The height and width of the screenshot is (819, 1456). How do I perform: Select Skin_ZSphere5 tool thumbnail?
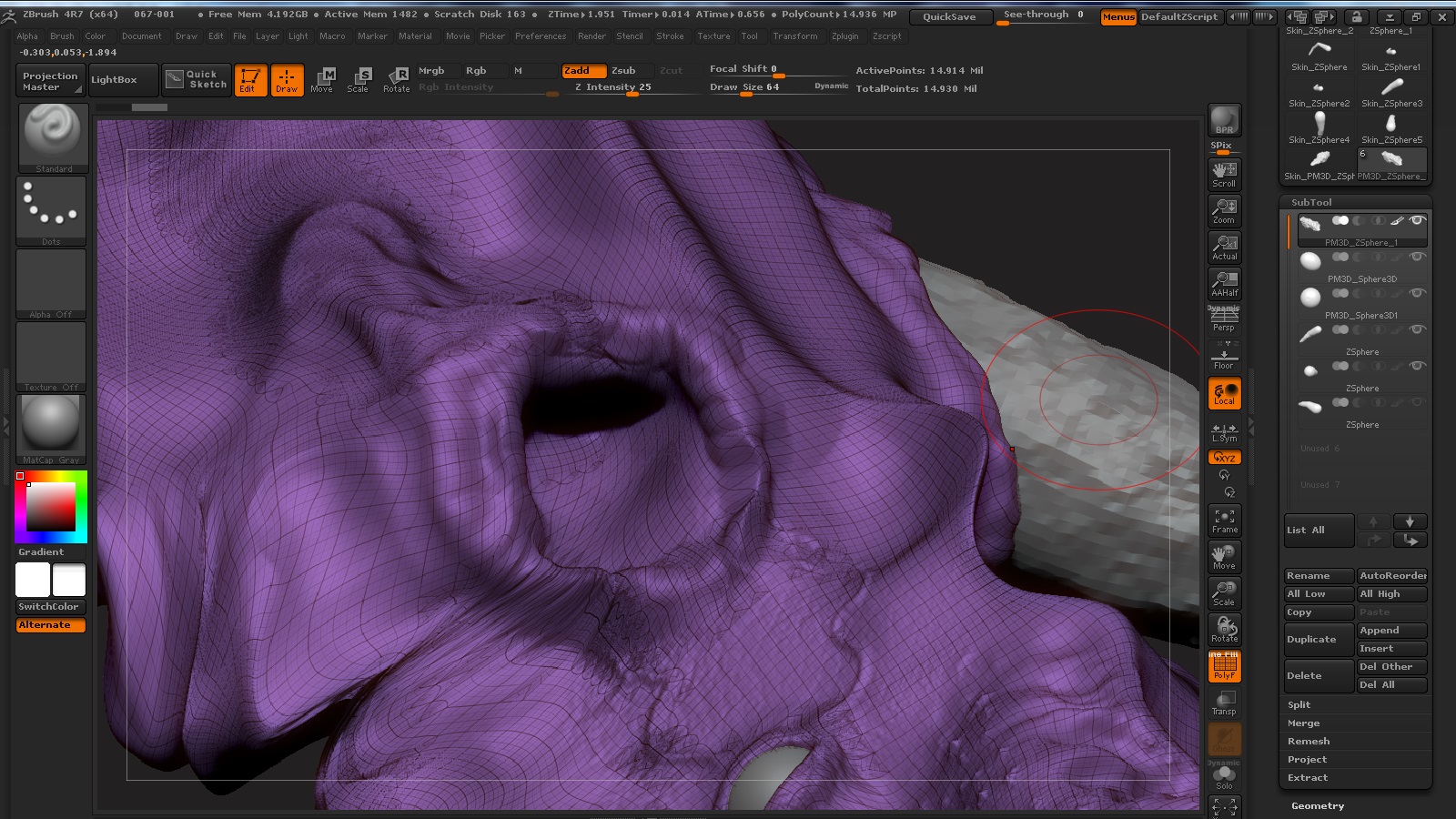(1391, 127)
